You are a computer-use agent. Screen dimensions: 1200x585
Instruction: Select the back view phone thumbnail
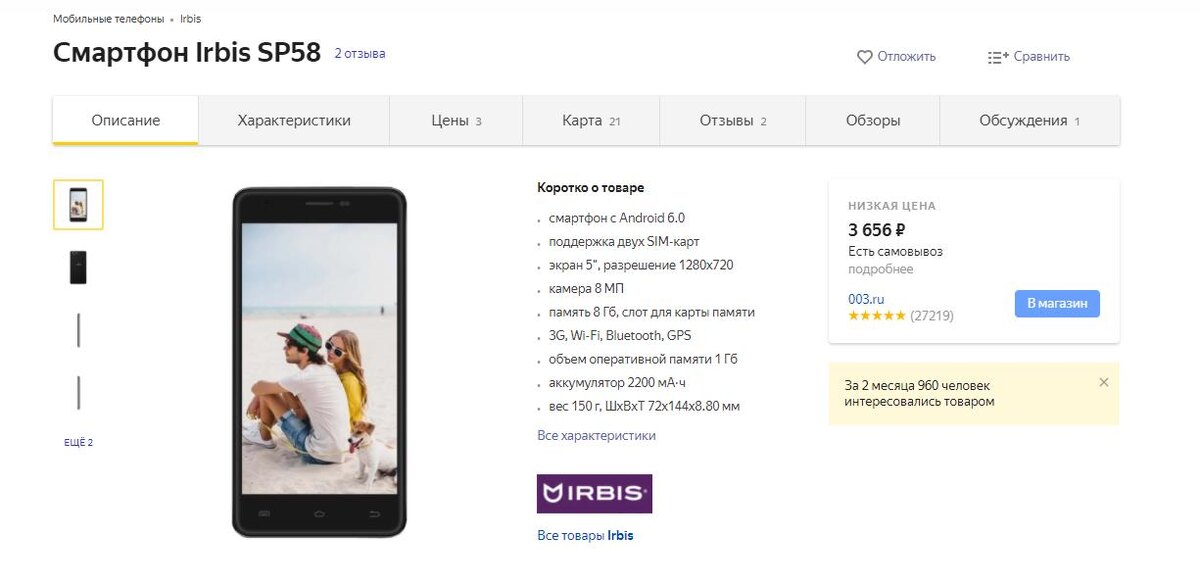tap(78, 267)
